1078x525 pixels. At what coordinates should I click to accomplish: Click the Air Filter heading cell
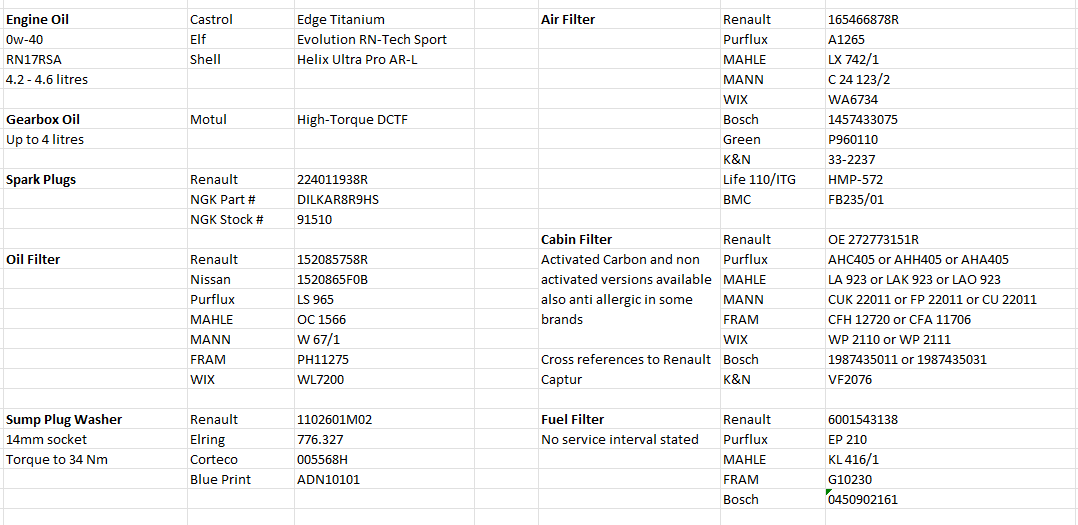[x=568, y=19]
